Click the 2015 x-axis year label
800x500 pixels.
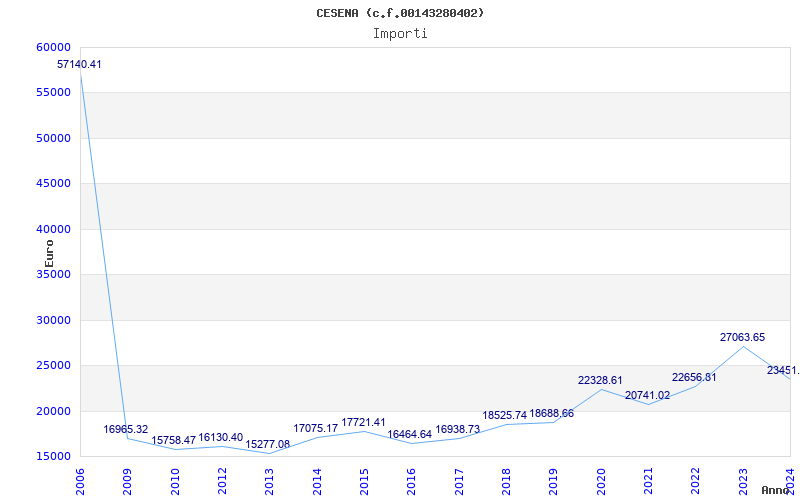[364, 482]
